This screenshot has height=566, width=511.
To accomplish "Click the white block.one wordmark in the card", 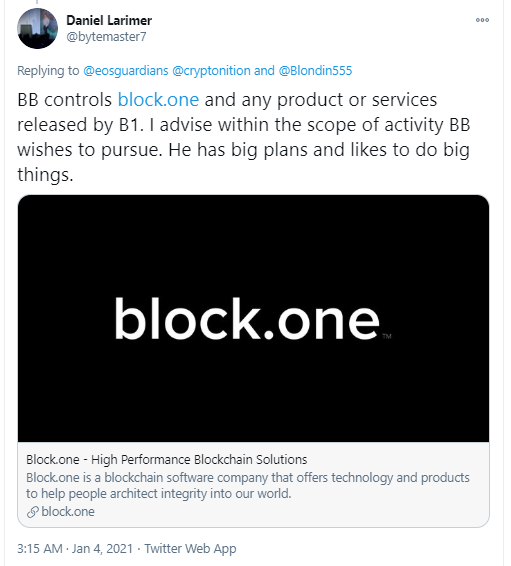I will point(253,318).
